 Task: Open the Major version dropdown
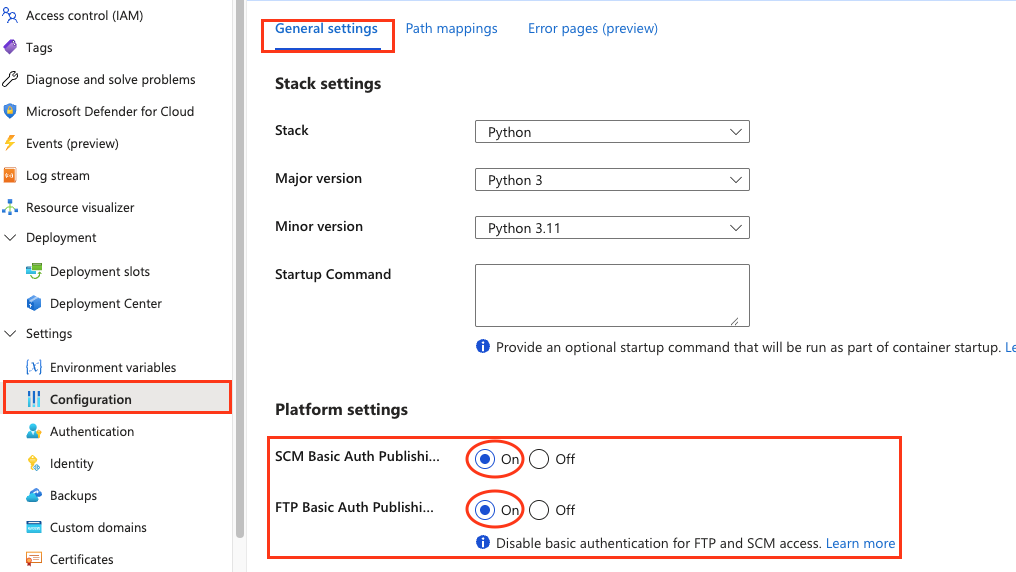(612, 180)
